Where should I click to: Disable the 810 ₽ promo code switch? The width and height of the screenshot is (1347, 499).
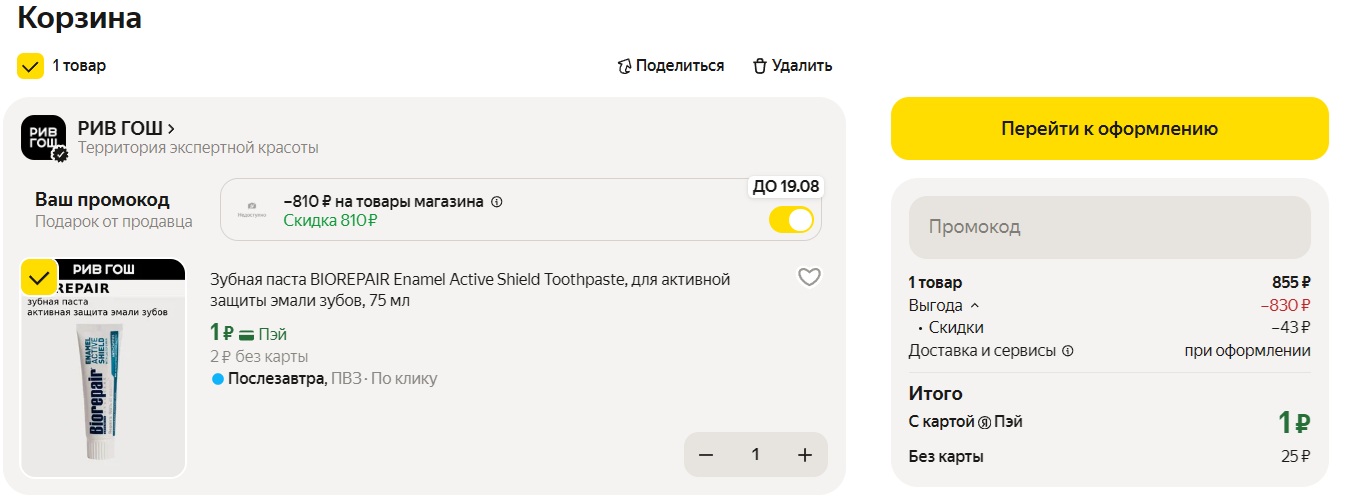pyautogui.click(x=791, y=220)
